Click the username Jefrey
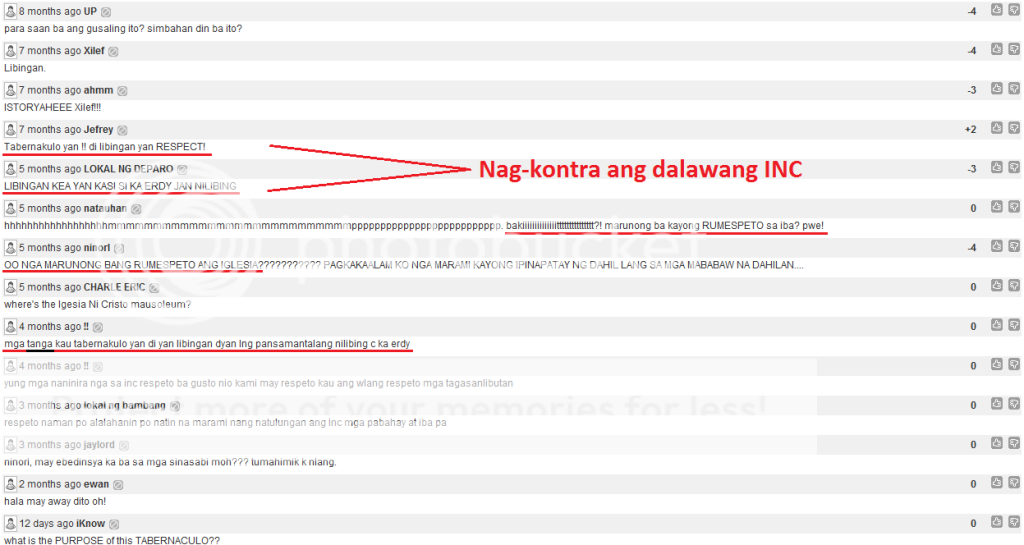Image resolution: width=1024 pixels, height=545 pixels. coord(99,129)
